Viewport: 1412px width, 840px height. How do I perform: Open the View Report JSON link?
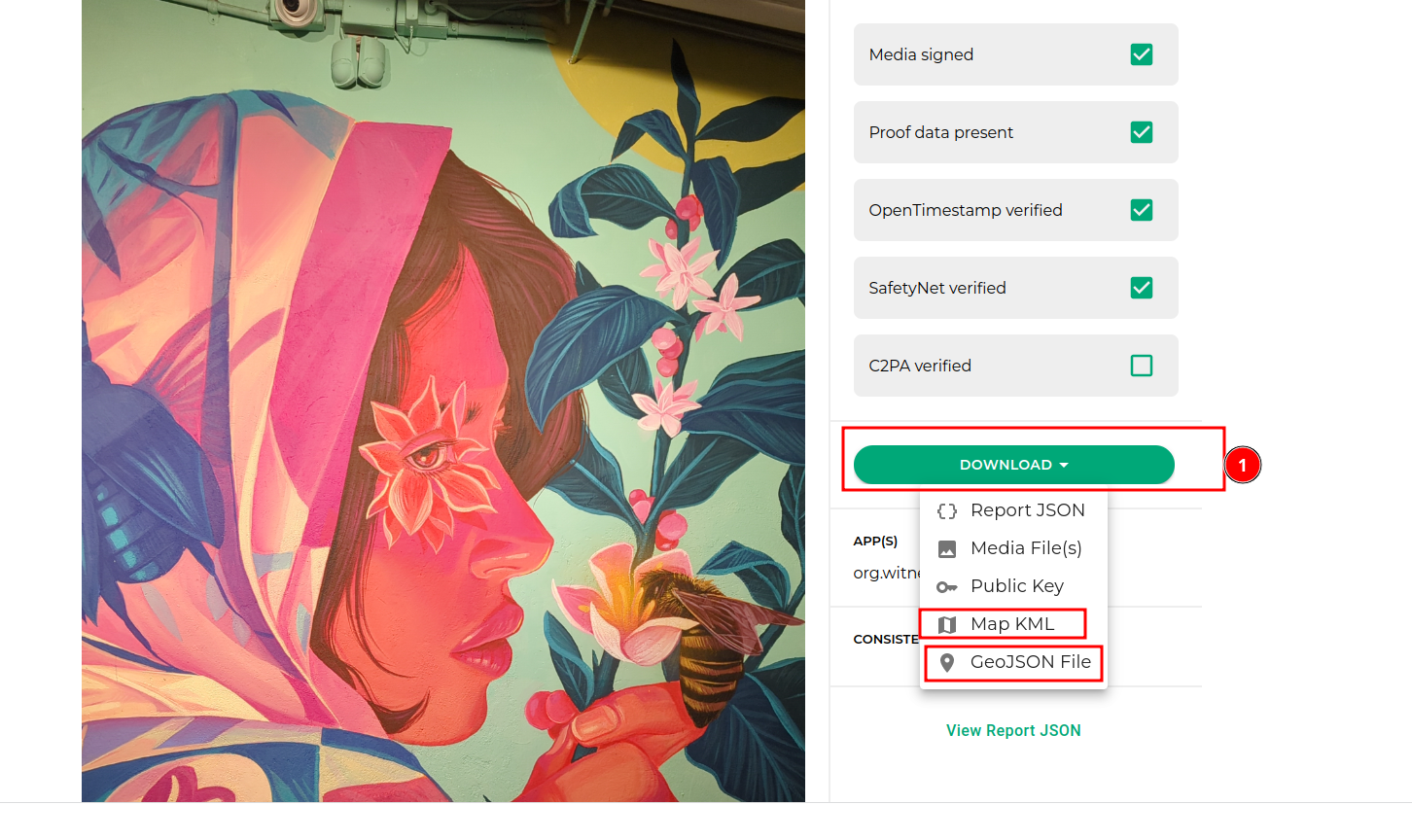click(x=1013, y=730)
